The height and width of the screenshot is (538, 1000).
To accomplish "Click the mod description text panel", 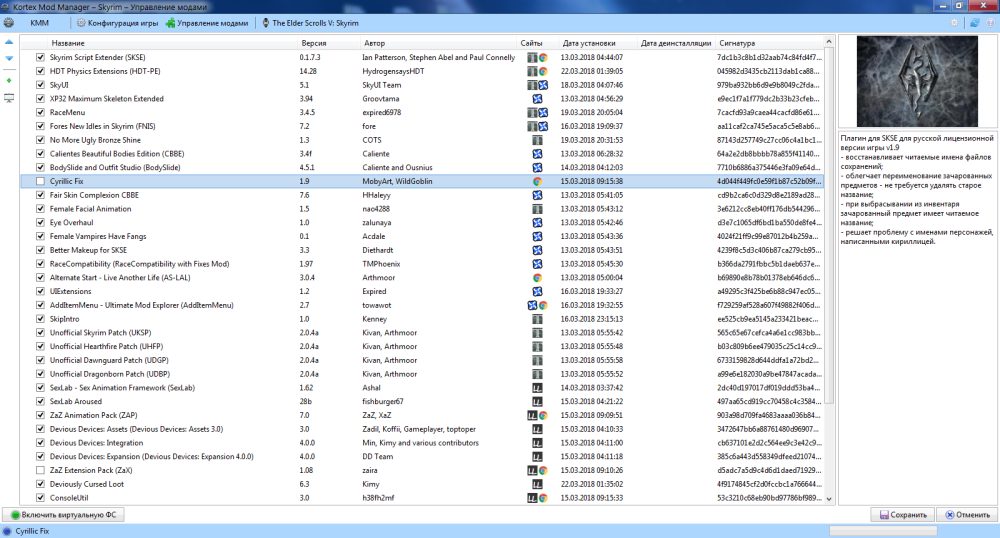I will point(917,319).
